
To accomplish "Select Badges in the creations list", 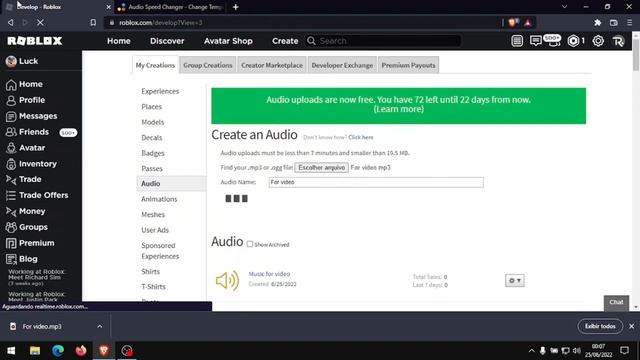I will [x=153, y=153].
